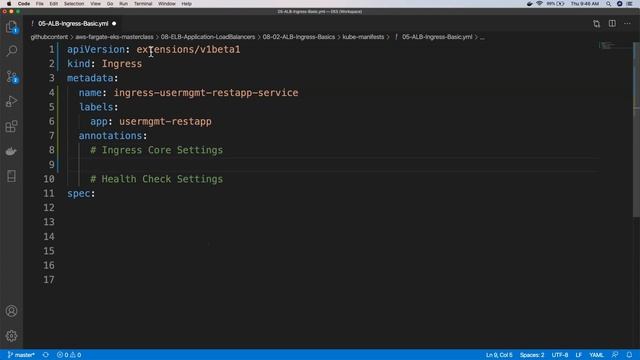Click on text extensions/v1beta1 on line 1
The image size is (640, 360).
point(188,49)
